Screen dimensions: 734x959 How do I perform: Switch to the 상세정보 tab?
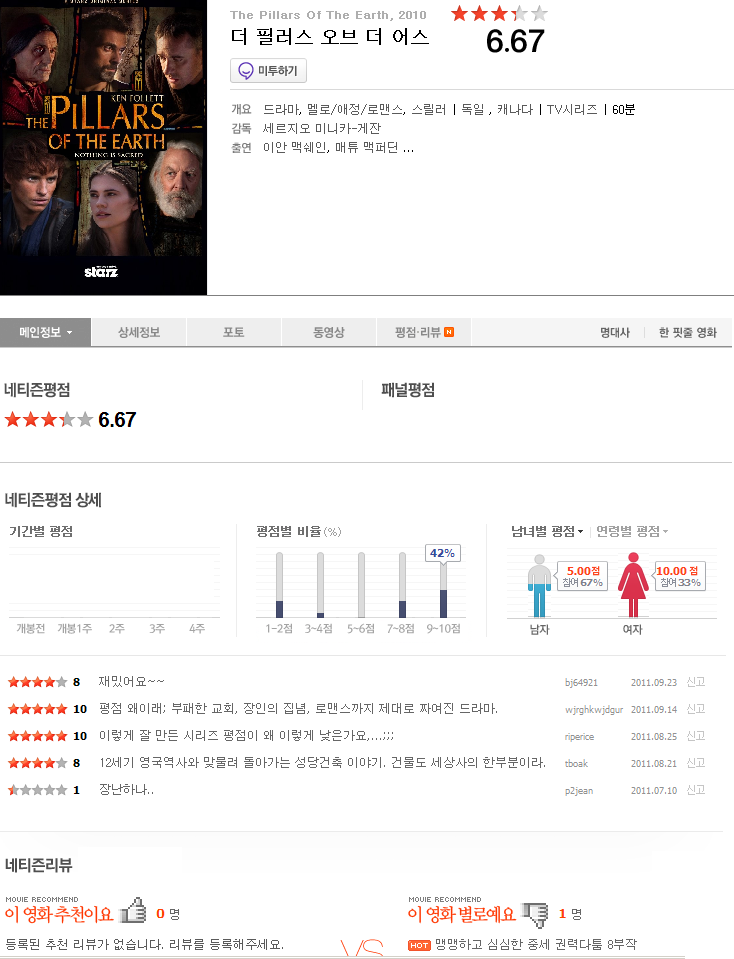139,332
